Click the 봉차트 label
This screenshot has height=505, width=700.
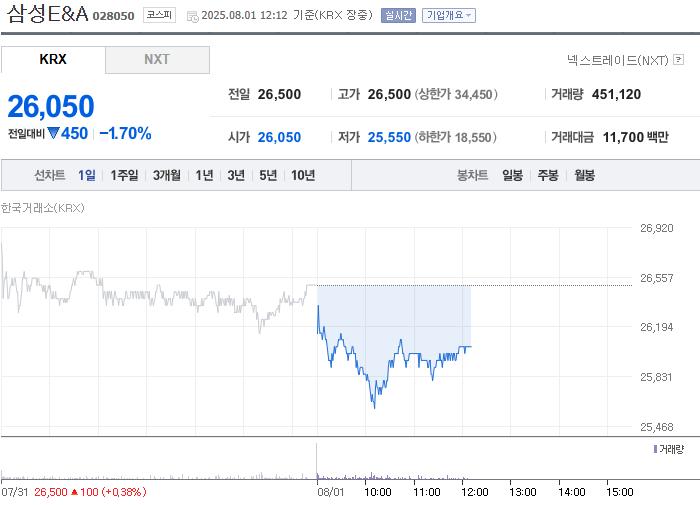[x=472, y=175]
